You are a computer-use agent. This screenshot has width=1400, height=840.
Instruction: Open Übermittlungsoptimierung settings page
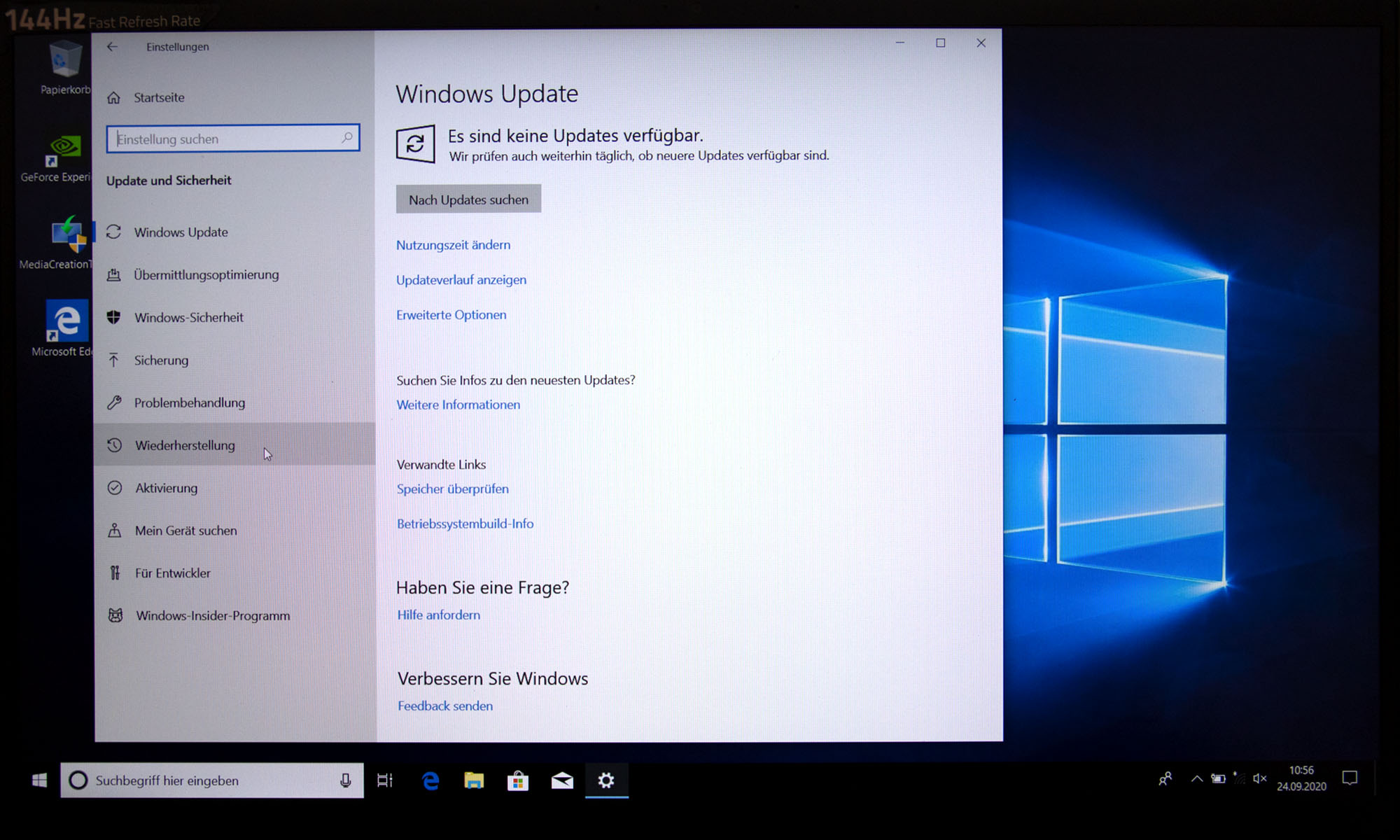tap(234, 274)
